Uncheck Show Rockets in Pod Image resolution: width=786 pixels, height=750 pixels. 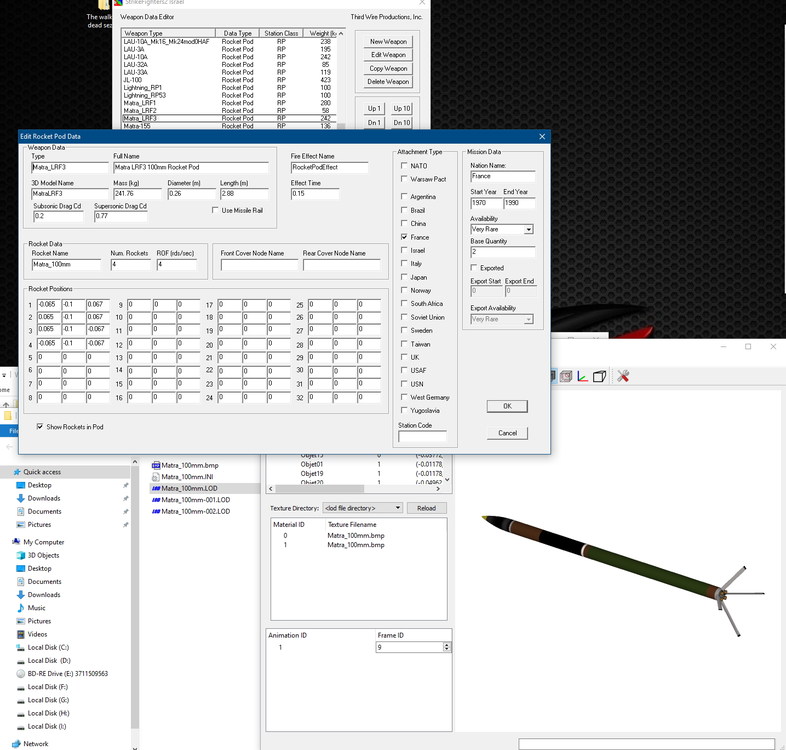click(40, 427)
